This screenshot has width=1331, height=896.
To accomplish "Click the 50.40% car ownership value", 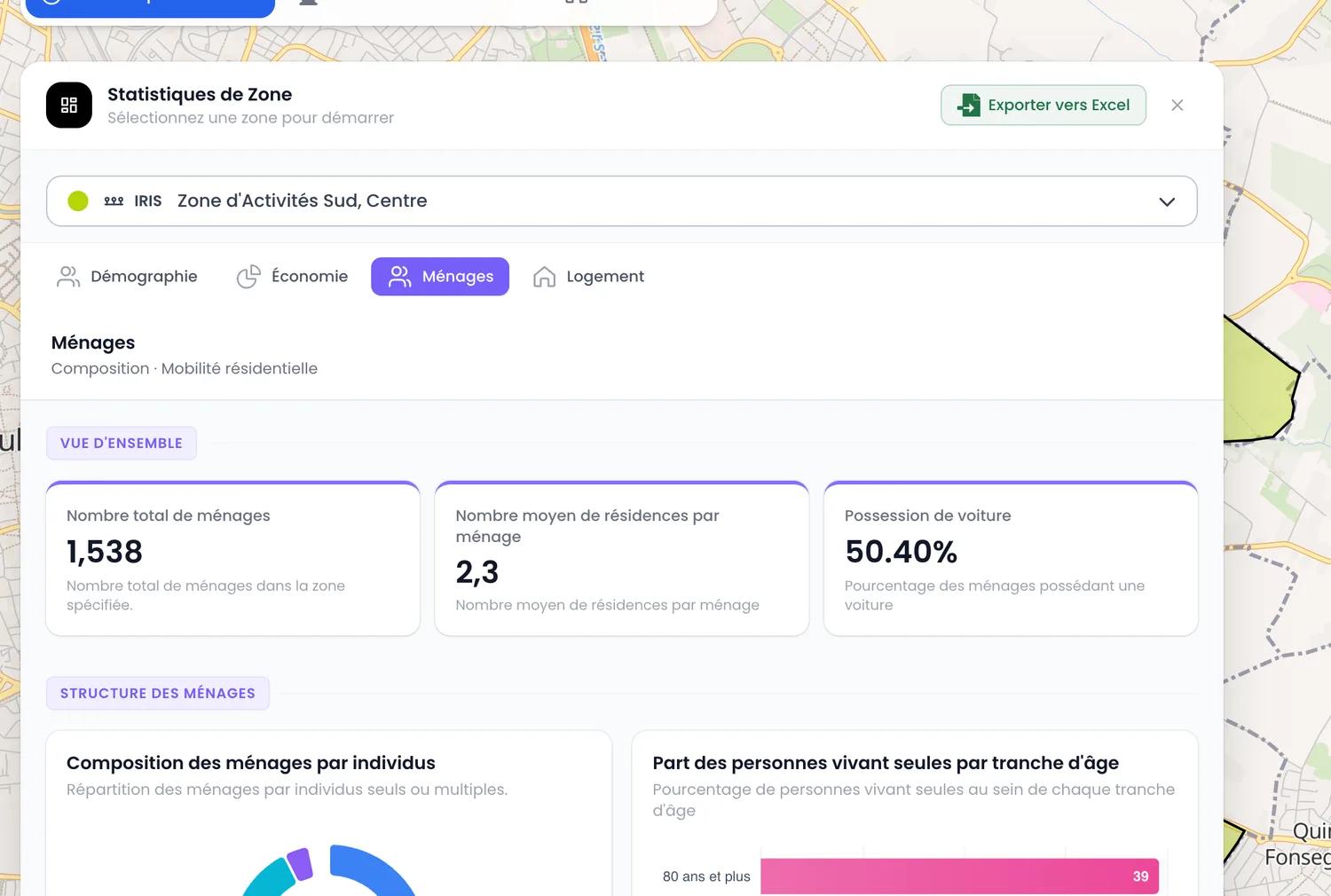I will pyautogui.click(x=902, y=552).
